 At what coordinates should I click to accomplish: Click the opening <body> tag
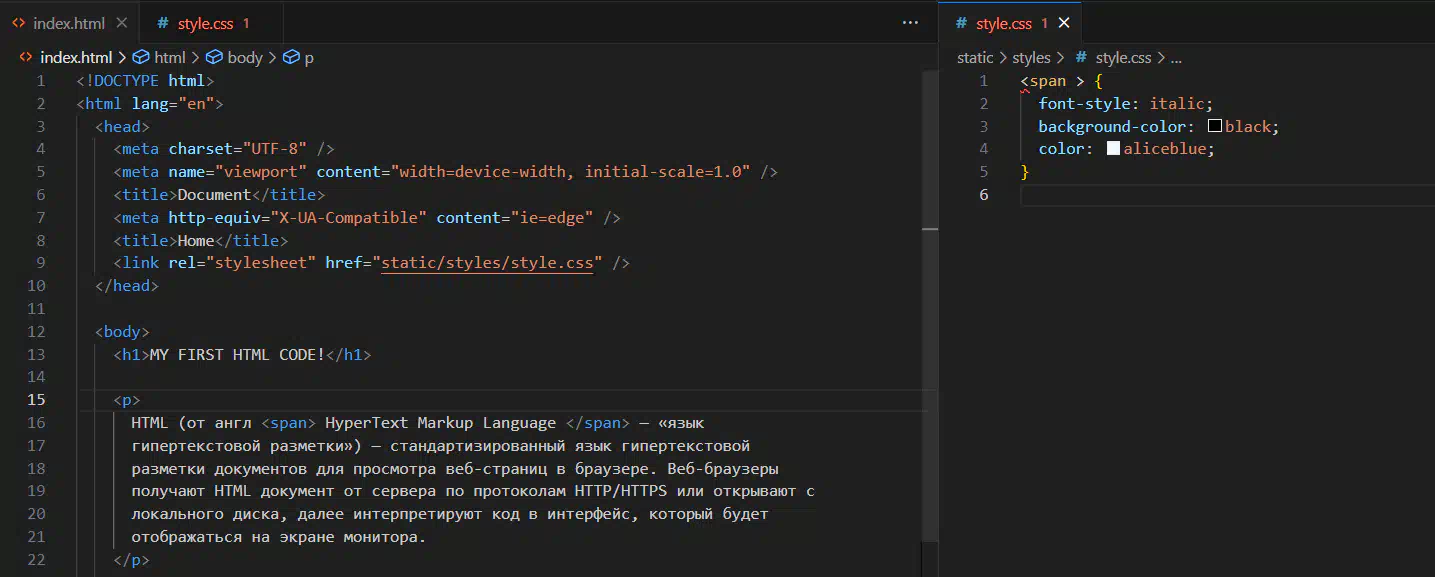[x=122, y=332]
